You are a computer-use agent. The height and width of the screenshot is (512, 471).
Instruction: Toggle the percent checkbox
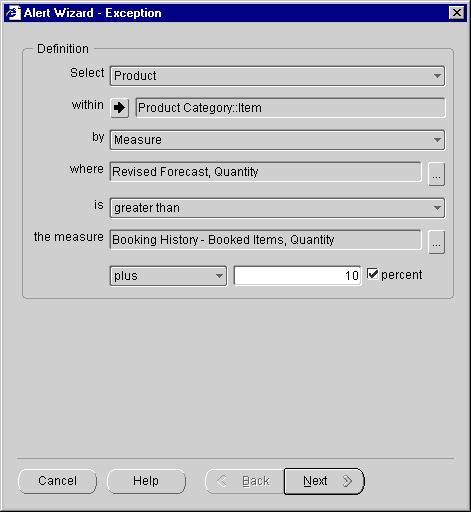372,274
